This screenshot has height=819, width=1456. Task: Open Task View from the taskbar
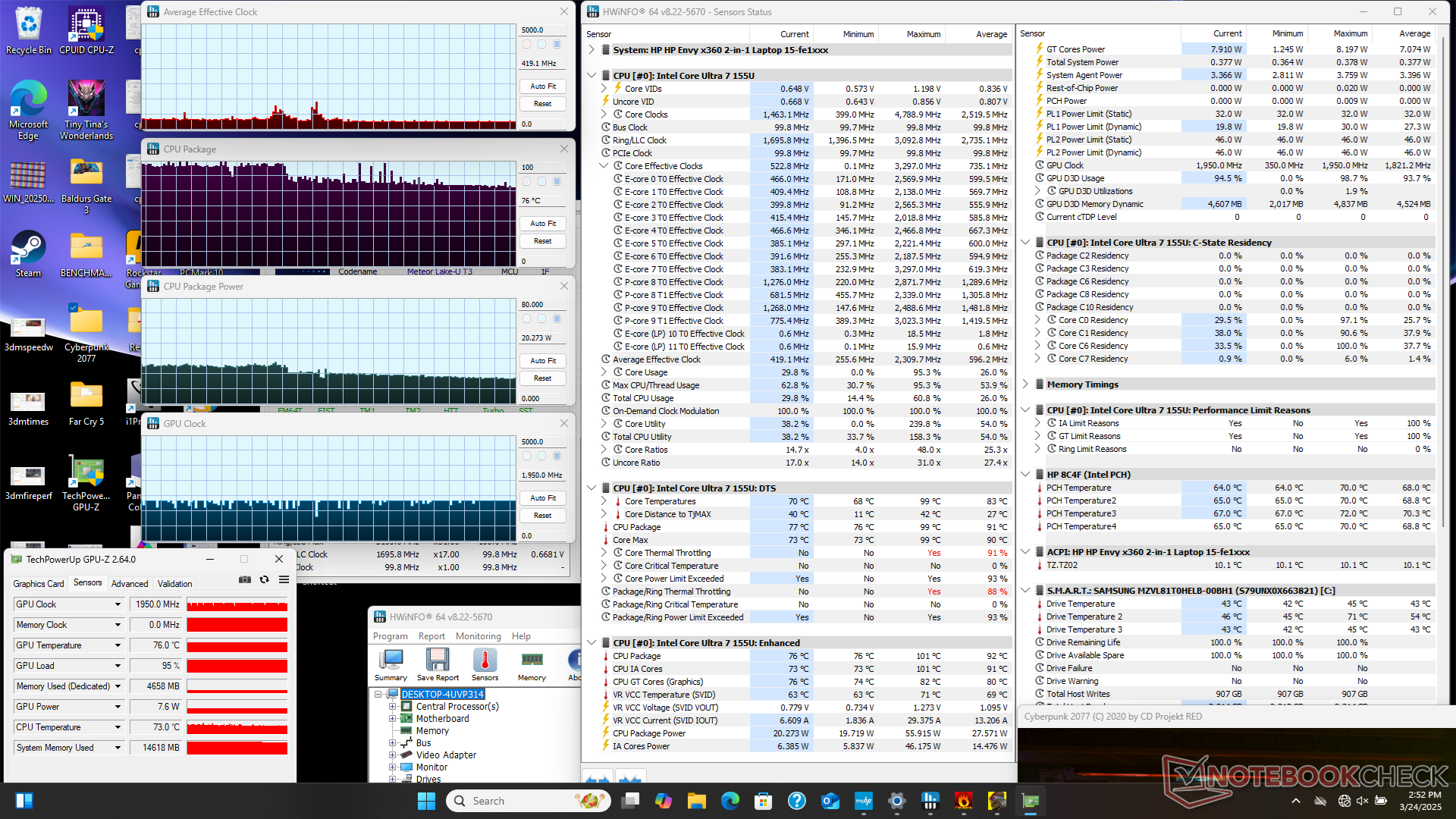tap(629, 801)
